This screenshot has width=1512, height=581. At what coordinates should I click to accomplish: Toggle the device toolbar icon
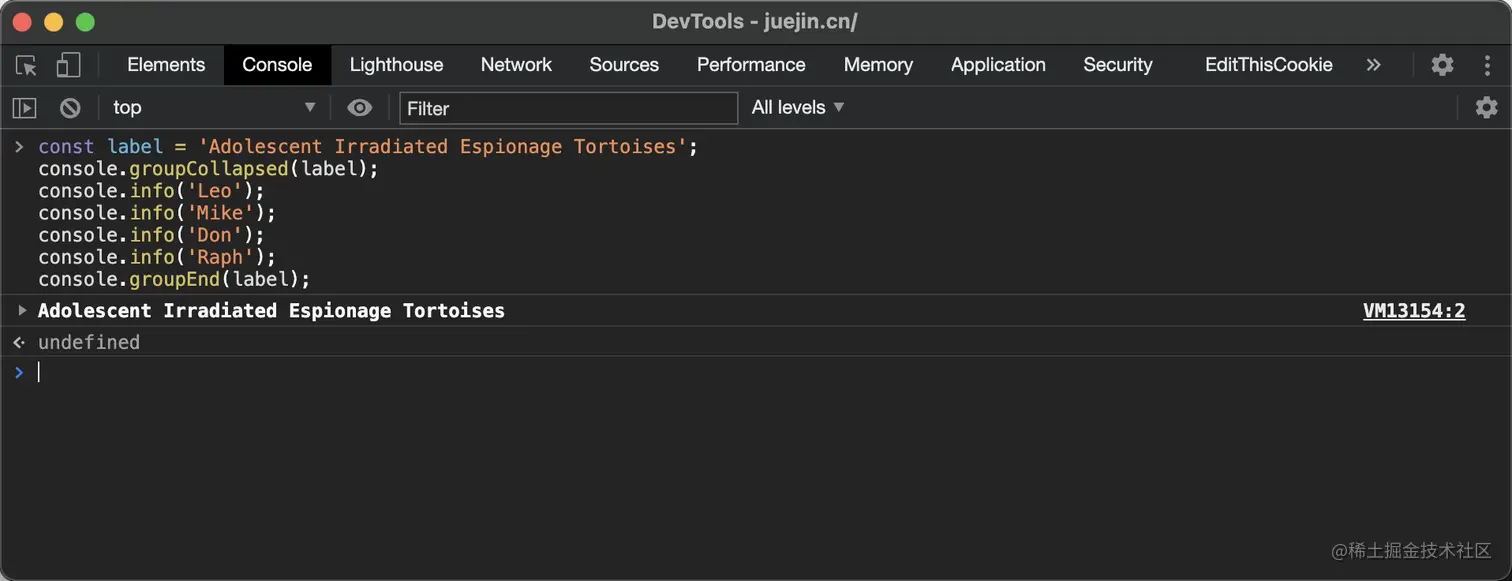(68, 65)
